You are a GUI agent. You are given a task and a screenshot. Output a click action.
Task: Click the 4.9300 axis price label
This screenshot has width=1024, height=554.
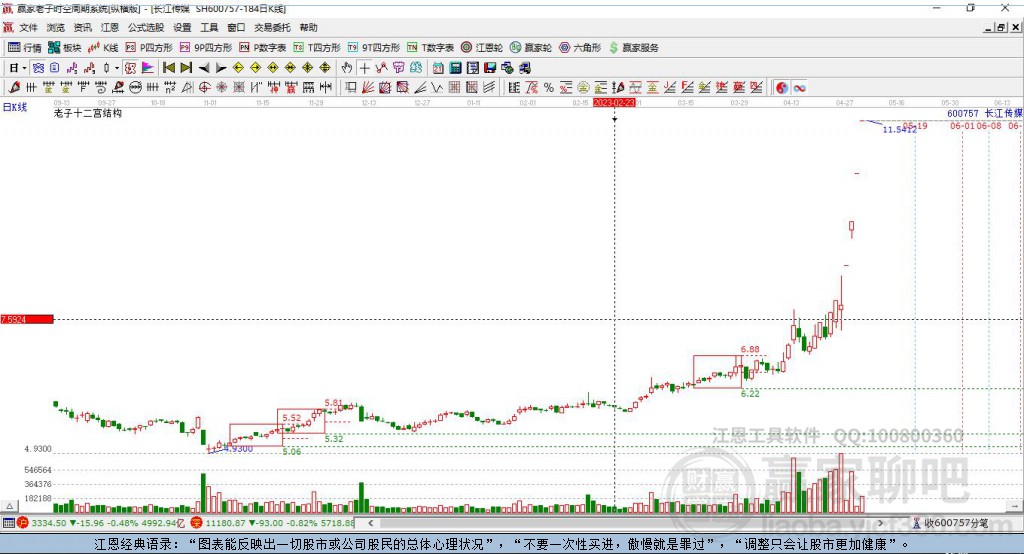pos(38,449)
